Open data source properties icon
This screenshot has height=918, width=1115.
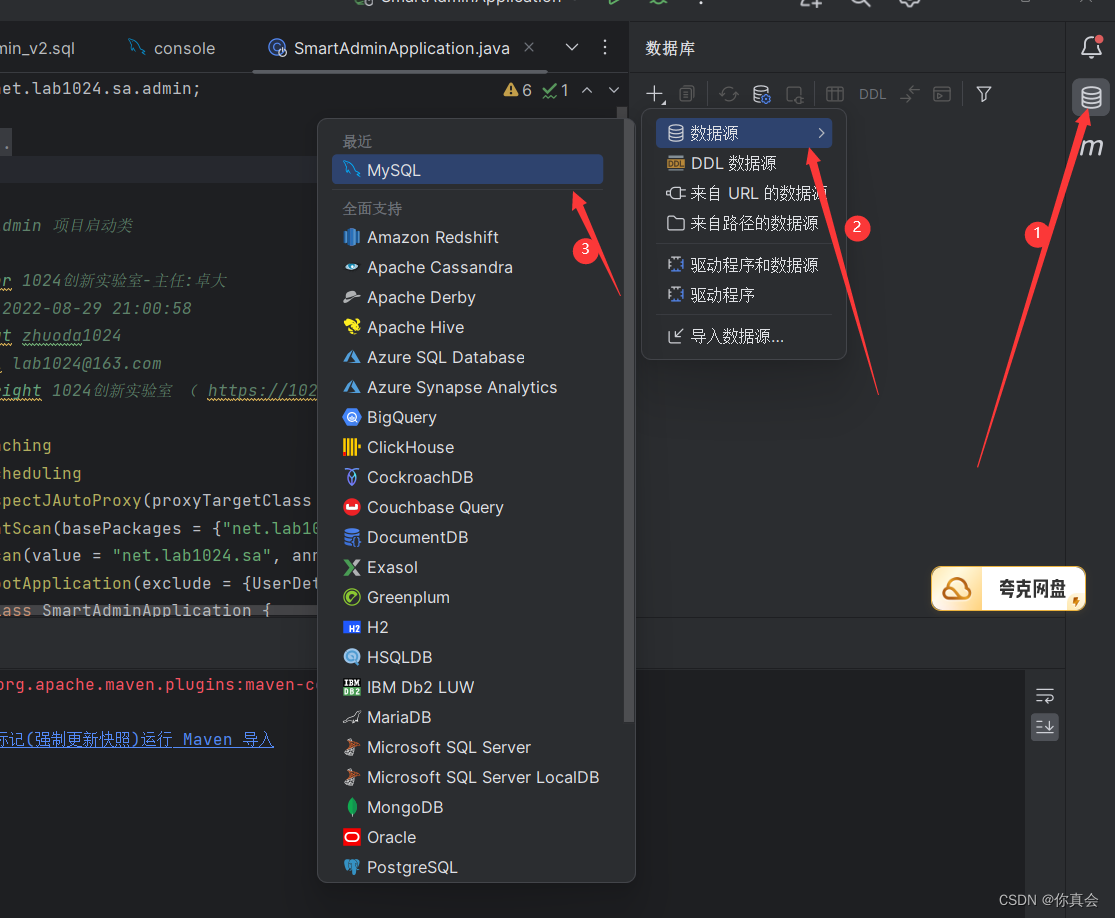pos(762,94)
